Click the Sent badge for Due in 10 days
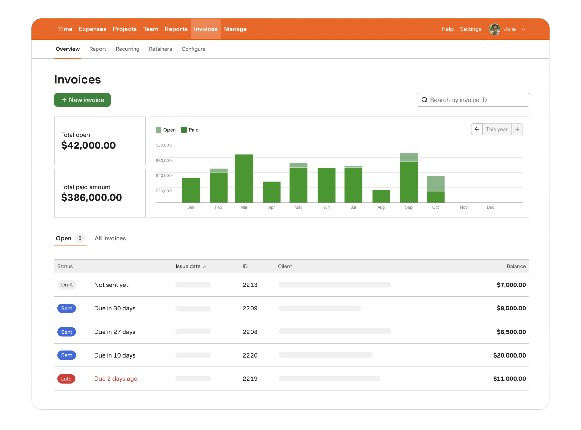 pyautogui.click(x=67, y=355)
